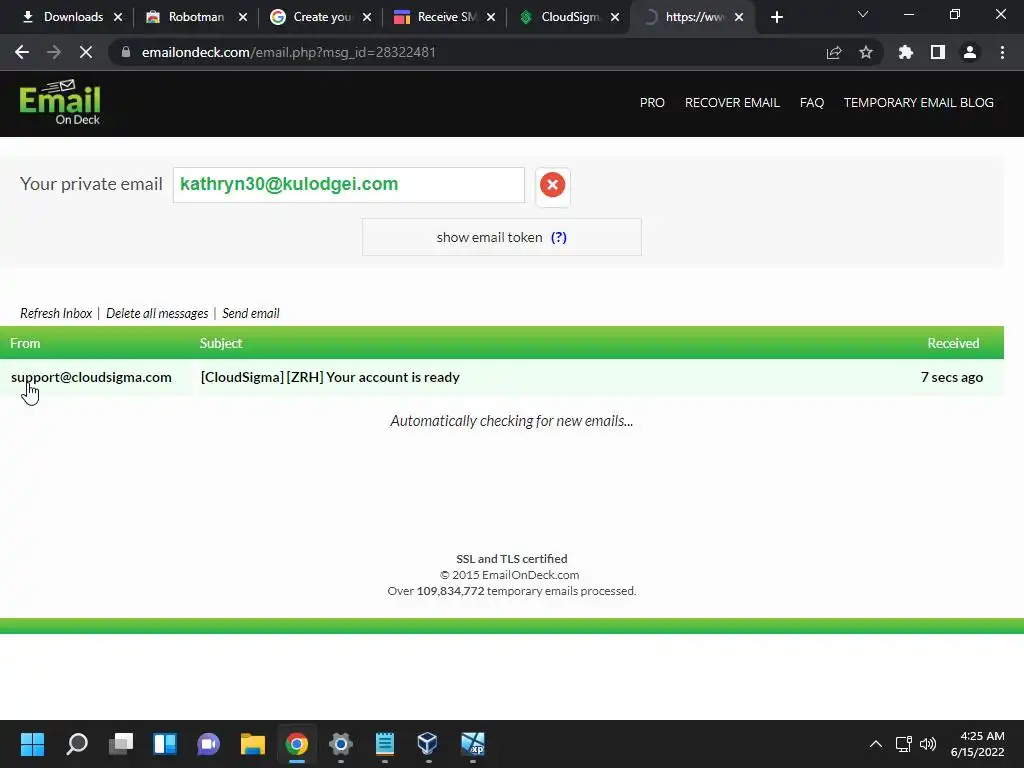Open a new tab with the plus button
This screenshot has width=1024, height=768.
coord(776,17)
